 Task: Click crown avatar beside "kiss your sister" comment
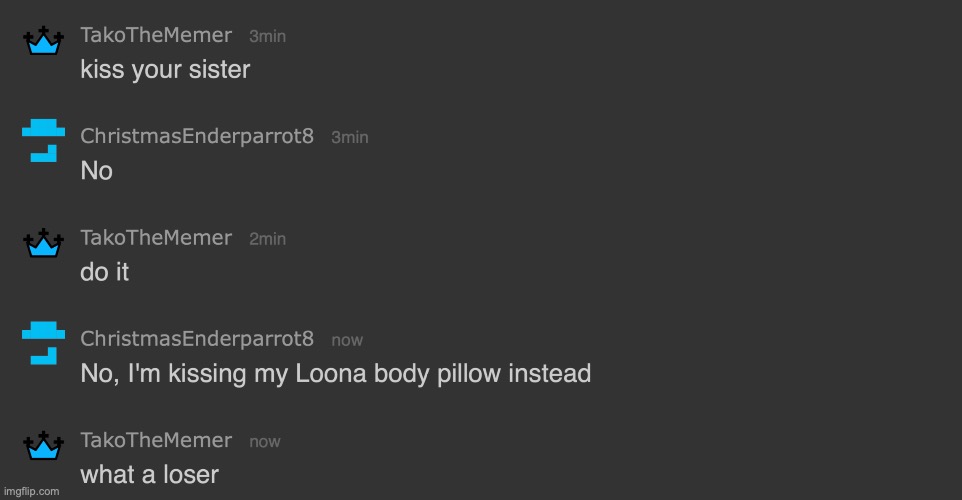(x=44, y=40)
